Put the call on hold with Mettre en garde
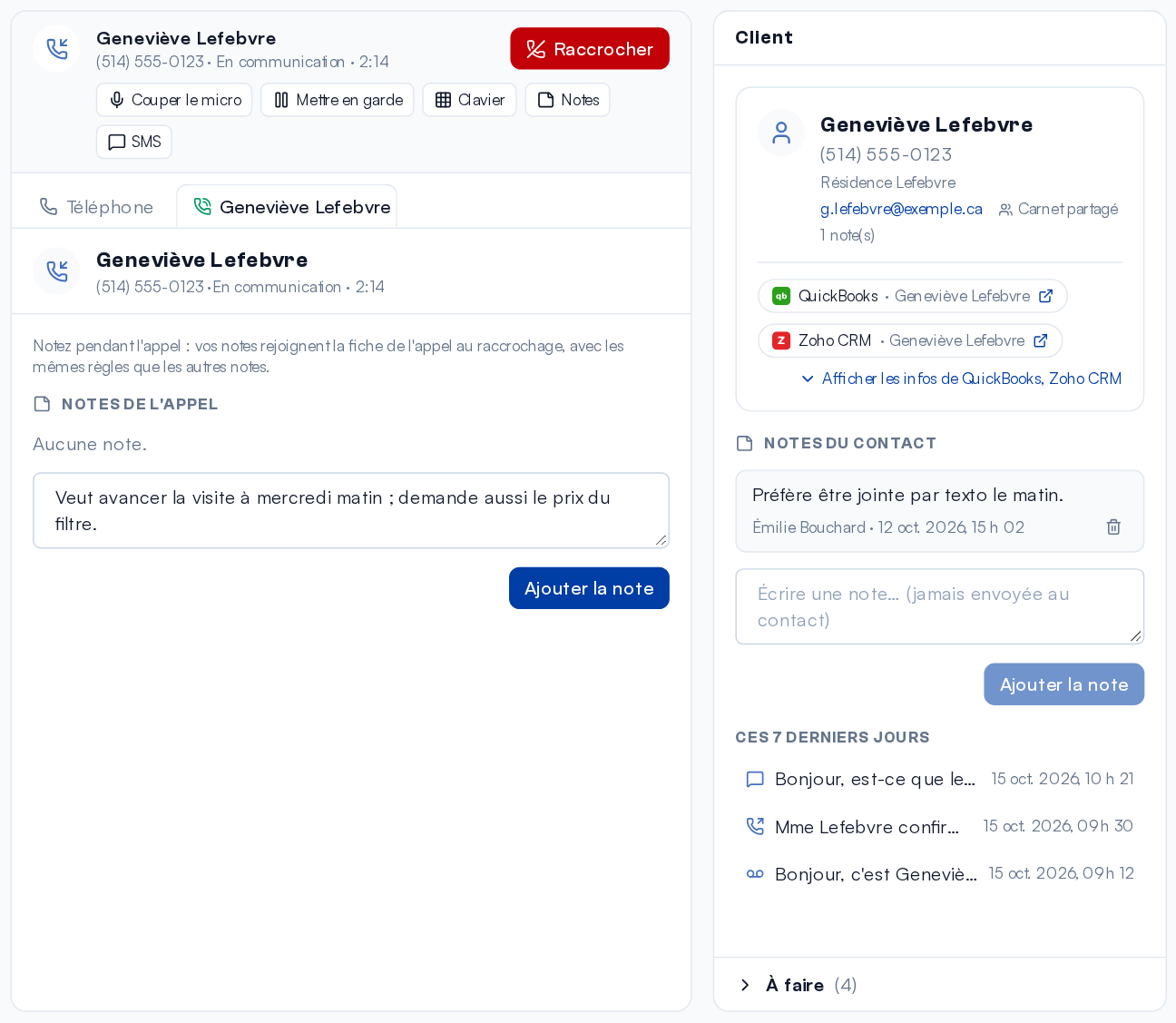The width and height of the screenshot is (1176, 1023). [338, 100]
